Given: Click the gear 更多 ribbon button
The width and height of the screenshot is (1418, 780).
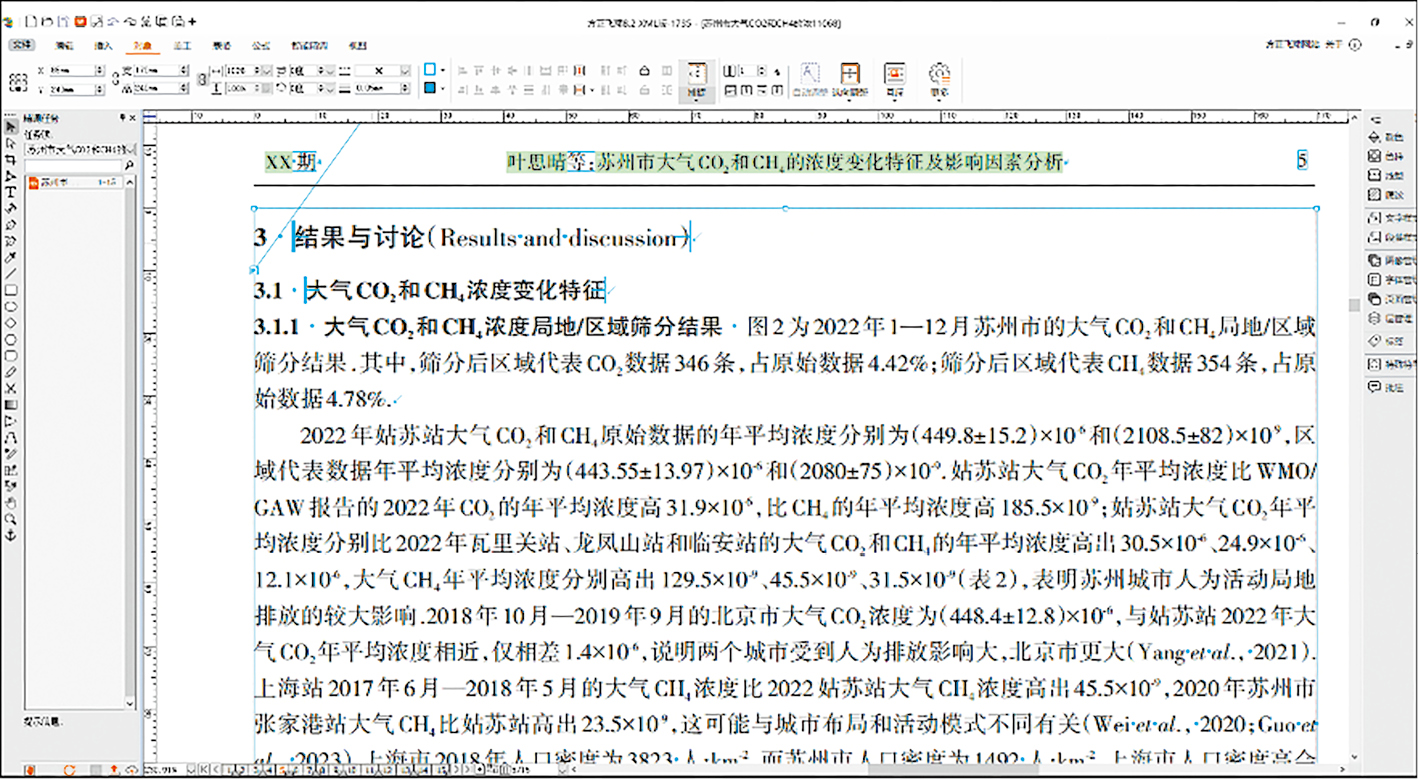Looking at the screenshot, I should coord(938,80).
